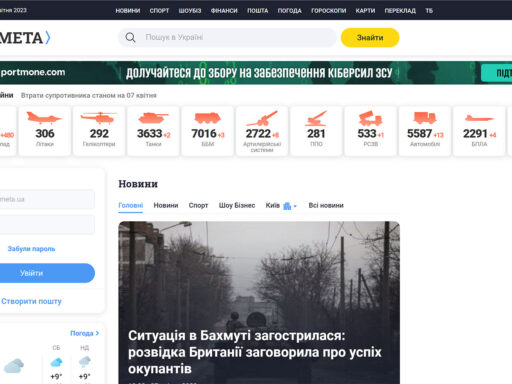The width and height of the screenshot is (512, 384).
Task: Select the Київ news tab
Action: pyautogui.click(x=273, y=205)
